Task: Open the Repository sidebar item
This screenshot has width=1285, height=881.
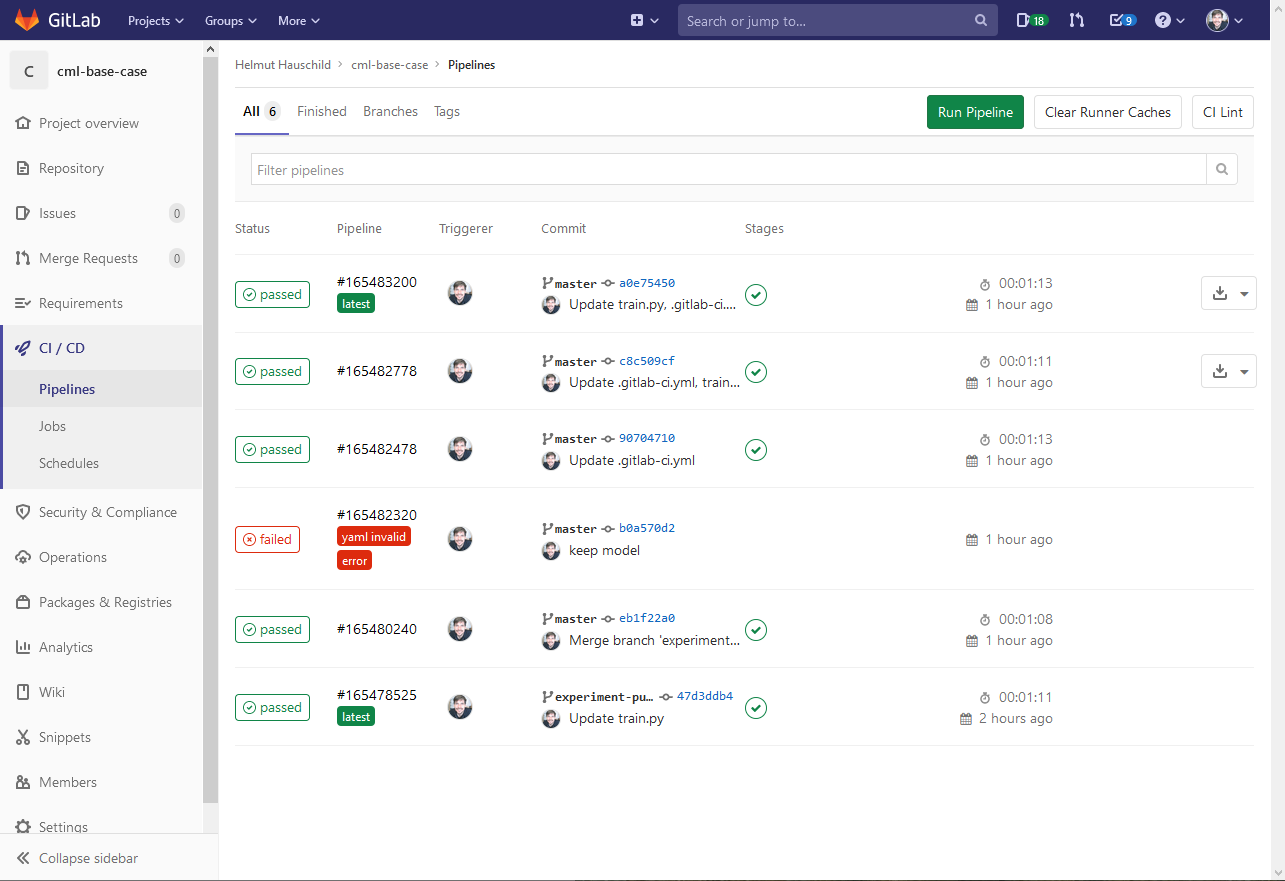Action: 101,168
